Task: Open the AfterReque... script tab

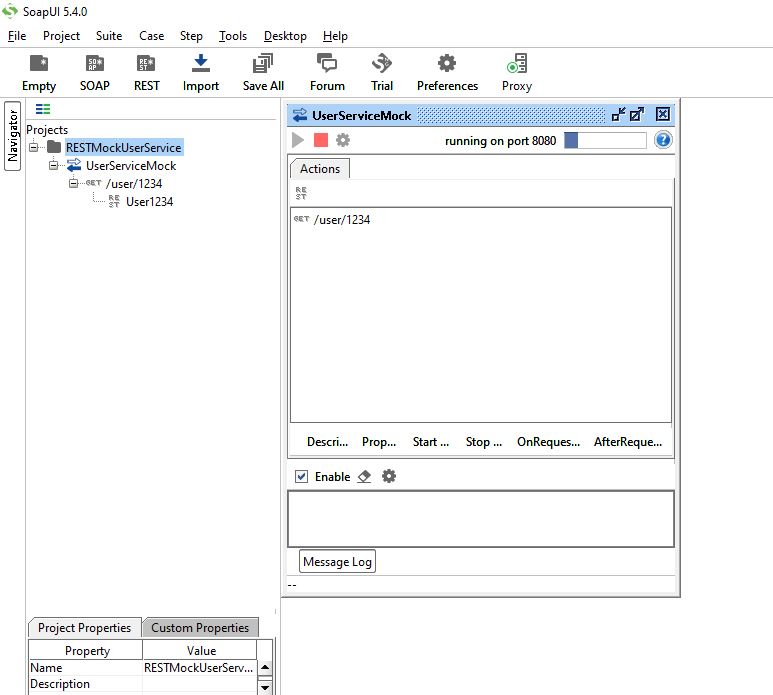Action: pos(628,442)
